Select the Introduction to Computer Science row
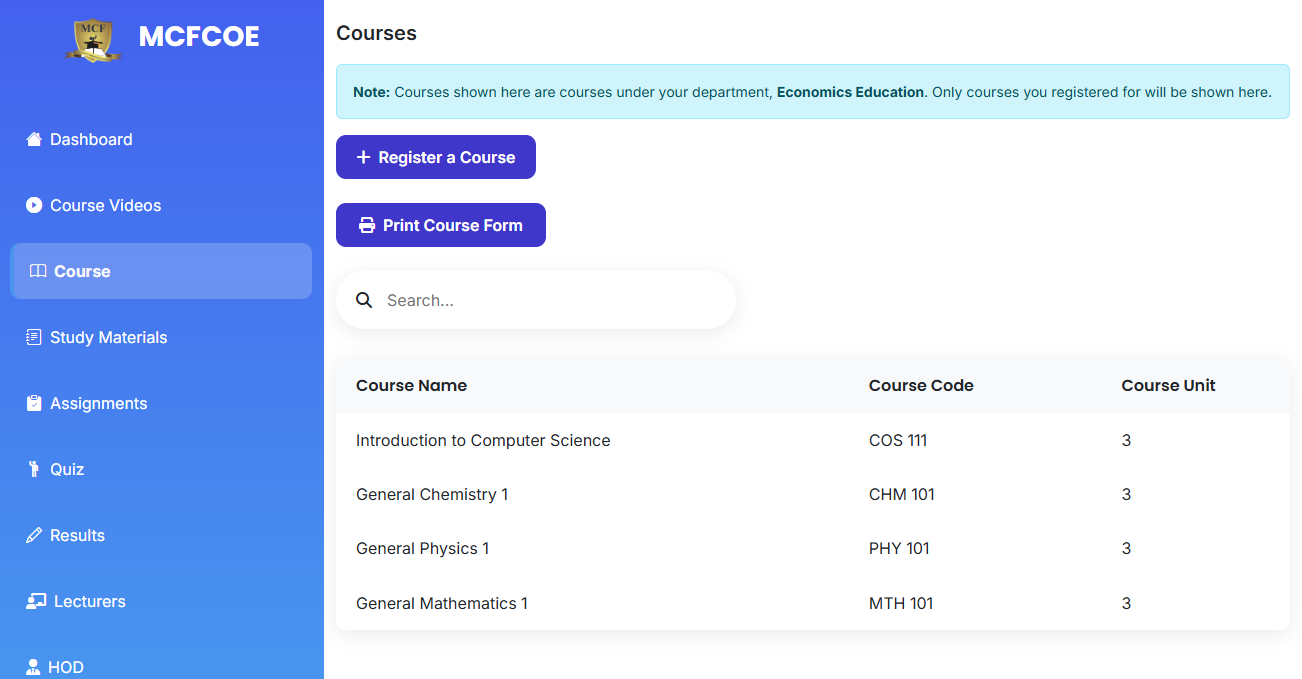Image resolution: width=1302 pixels, height=679 pixels. 483,440
